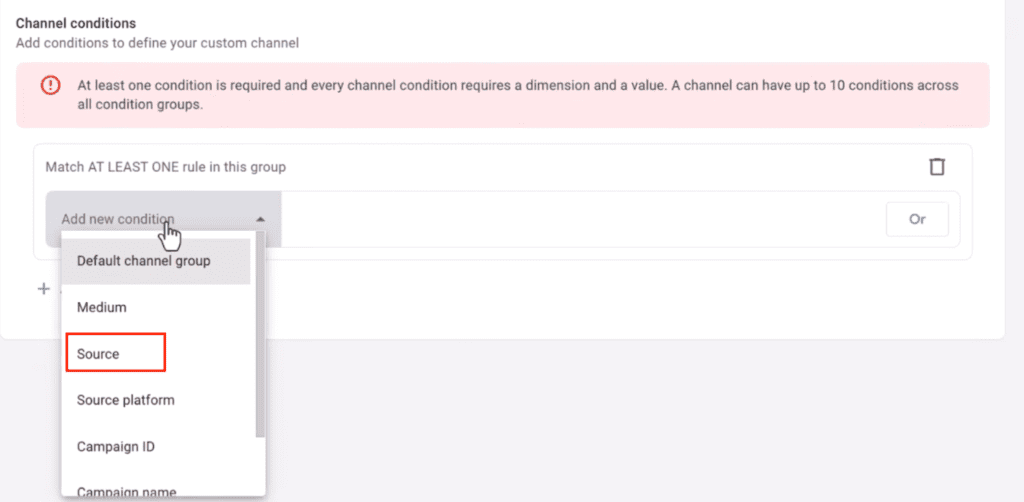The height and width of the screenshot is (502, 1024).
Task: Click the Add conditions subtitle text
Action: coord(157,43)
